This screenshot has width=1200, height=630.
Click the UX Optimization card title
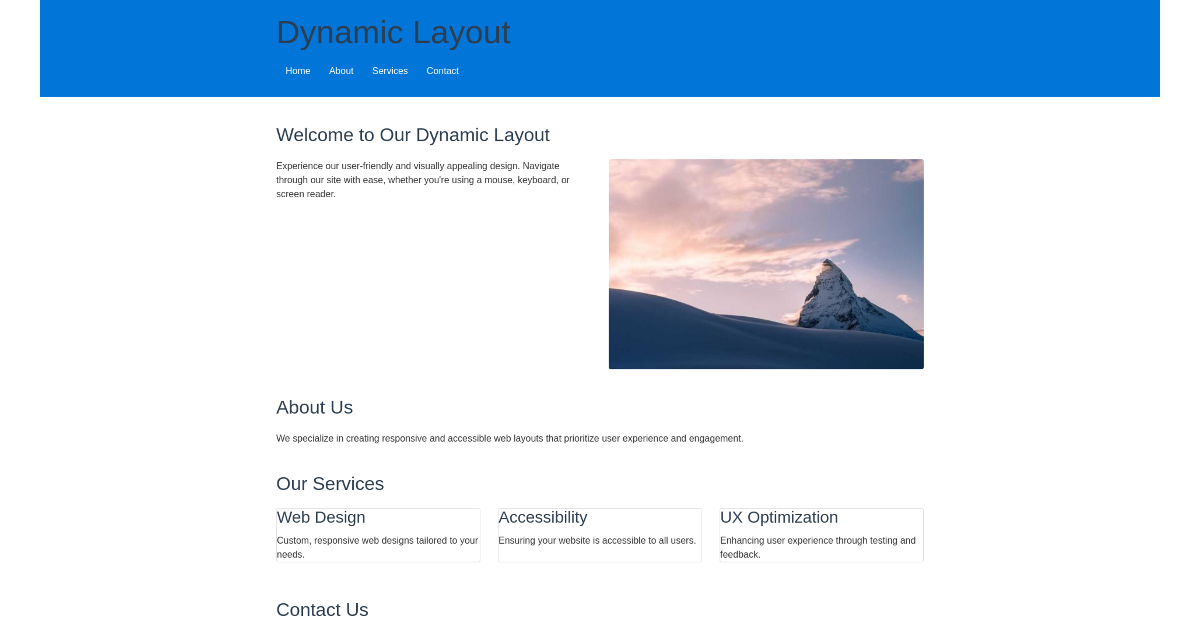779,517
